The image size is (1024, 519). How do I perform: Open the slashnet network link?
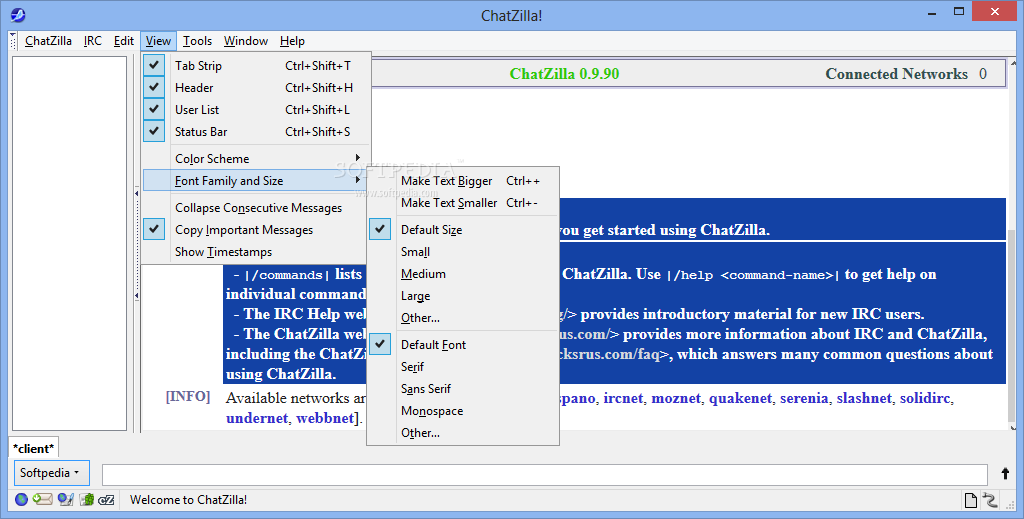tap(864, 398)
